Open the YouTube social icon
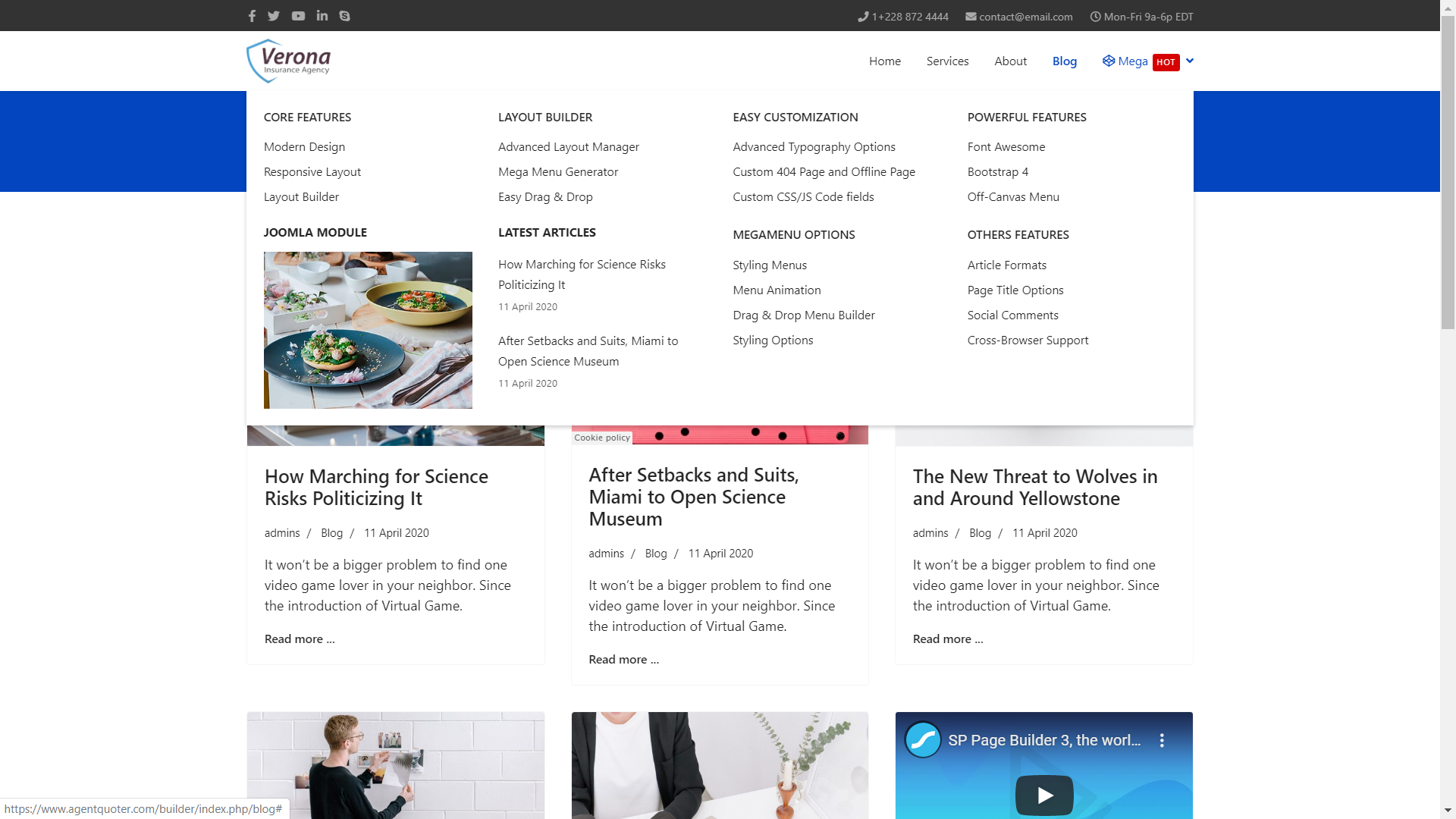This screenshot has width=1456, height=819. pos(298,16)
